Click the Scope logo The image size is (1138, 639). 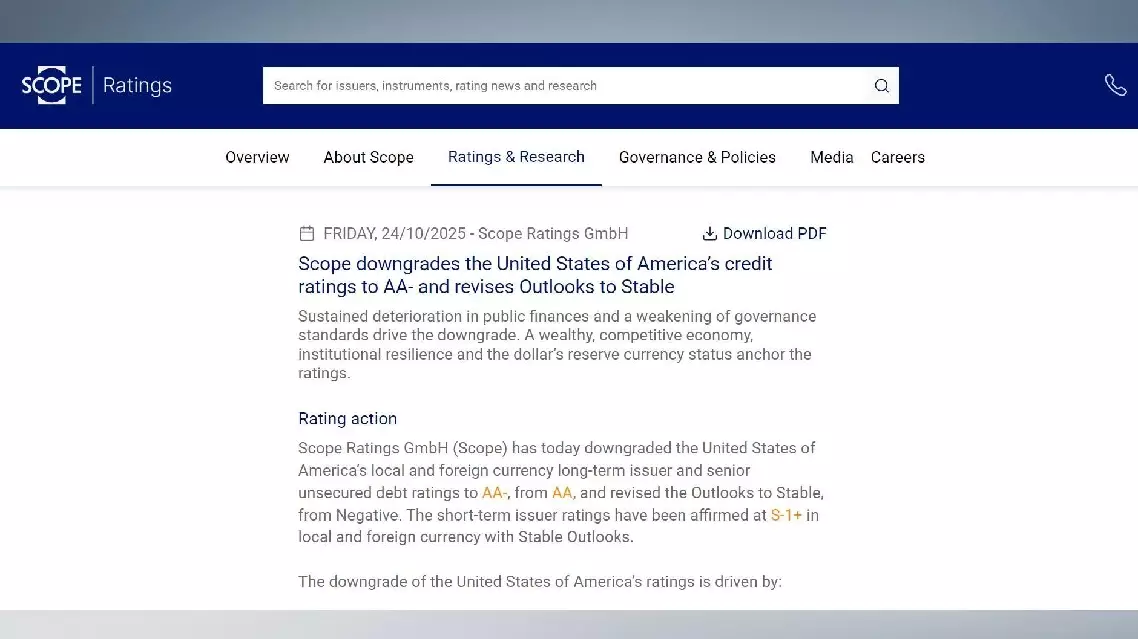point(52,86)
